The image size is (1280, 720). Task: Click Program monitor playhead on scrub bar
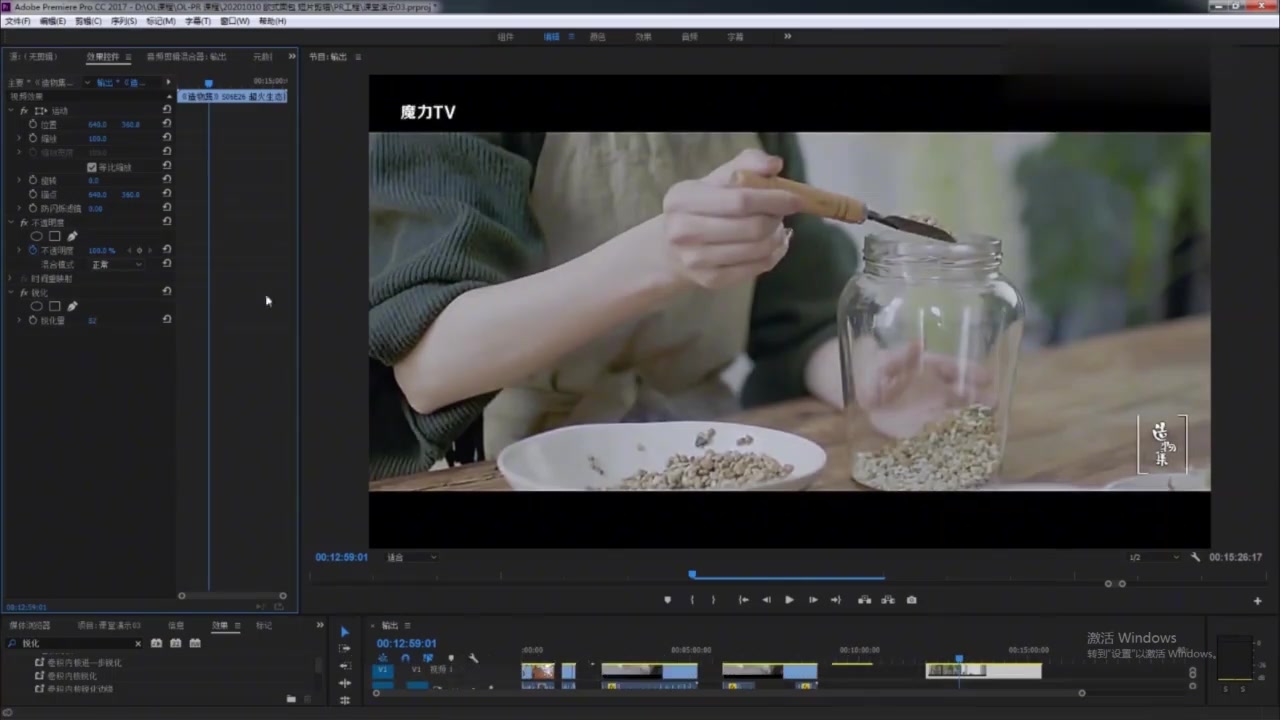coord(691,575)
